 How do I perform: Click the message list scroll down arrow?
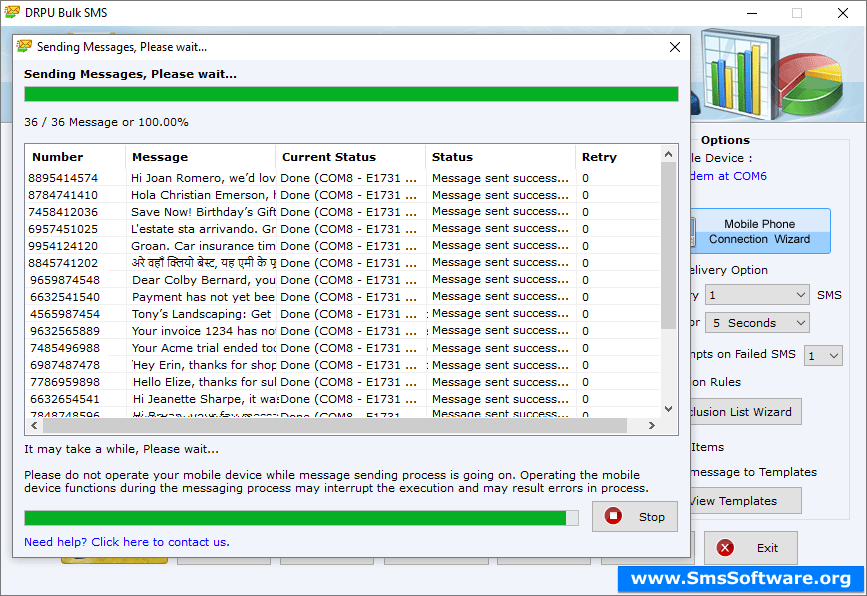coord(668,409)
